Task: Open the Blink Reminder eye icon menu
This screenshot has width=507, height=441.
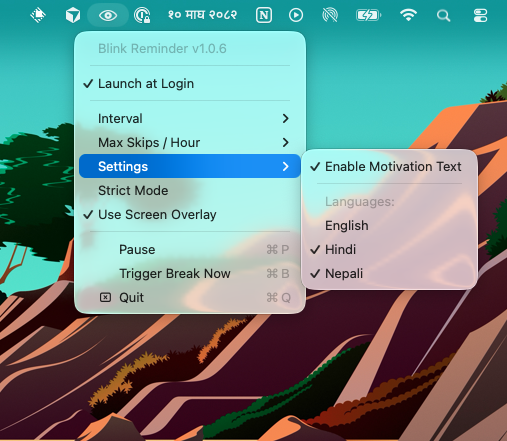Action: (x=108, y=15)
